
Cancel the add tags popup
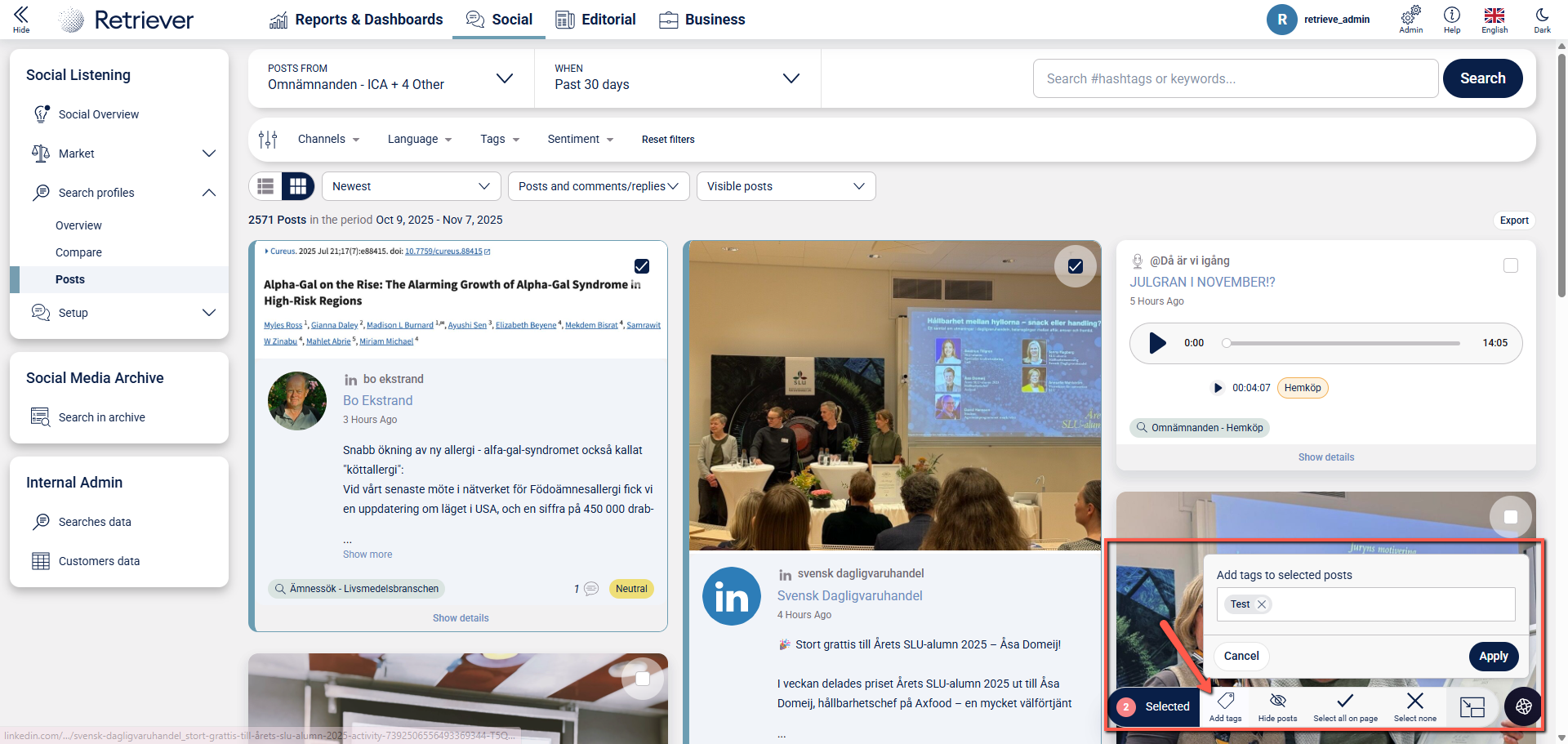(1241, 656)
